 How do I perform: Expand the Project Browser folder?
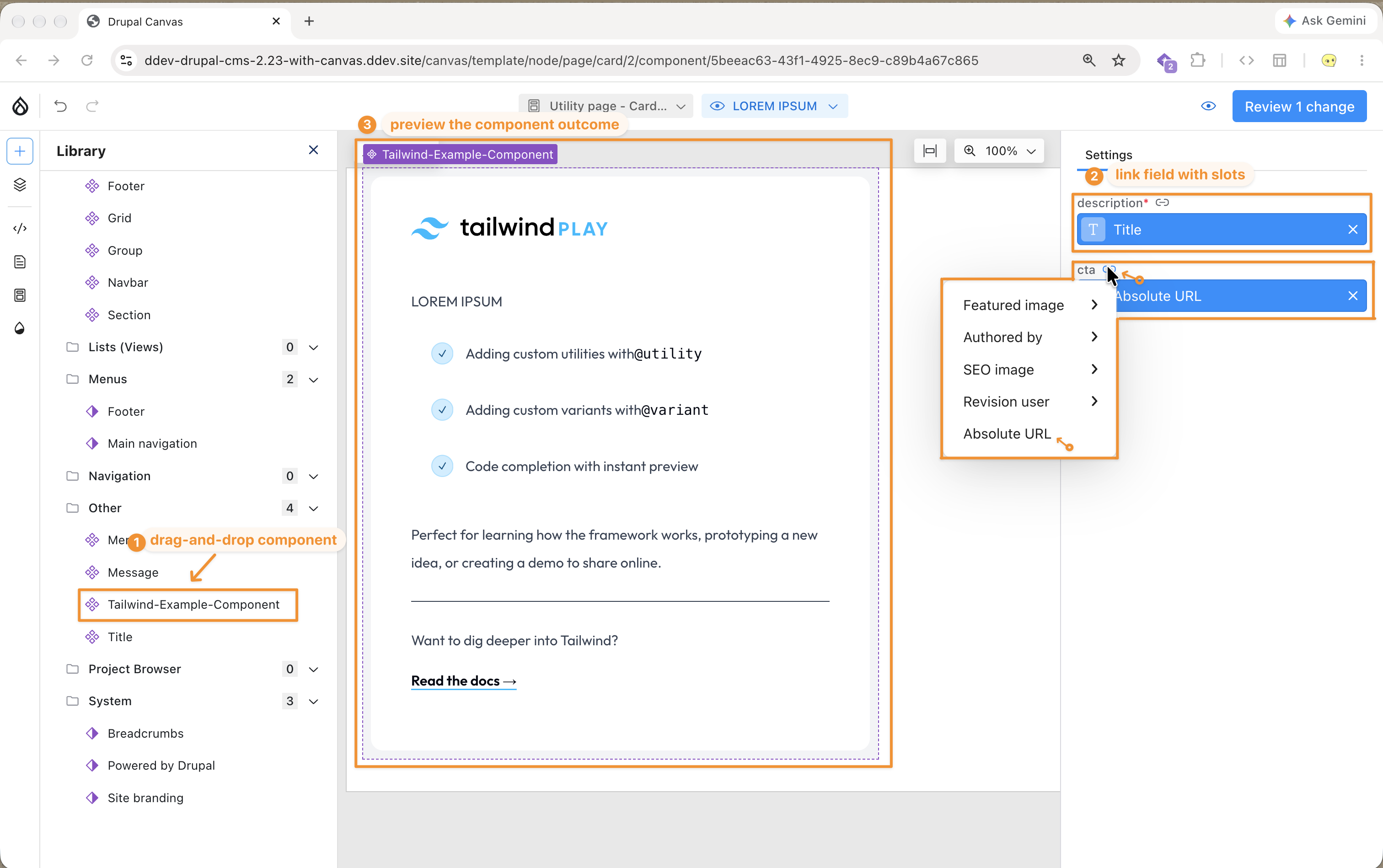point(313,669)
